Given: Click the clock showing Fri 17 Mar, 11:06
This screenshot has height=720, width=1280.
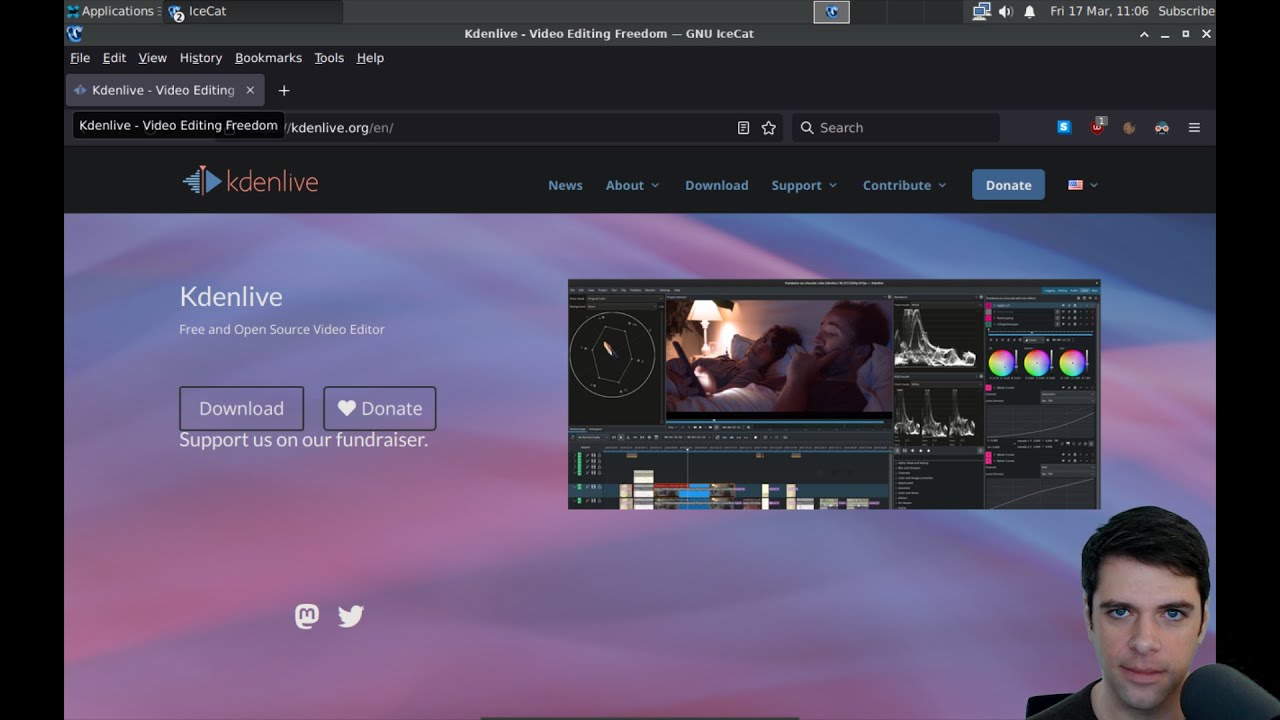Looking at the screenshot, I should [x=1099, y=11].
